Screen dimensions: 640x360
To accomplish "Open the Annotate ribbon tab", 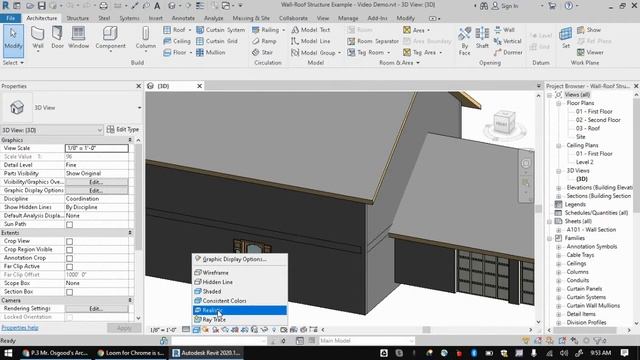I will pos(183,18).
